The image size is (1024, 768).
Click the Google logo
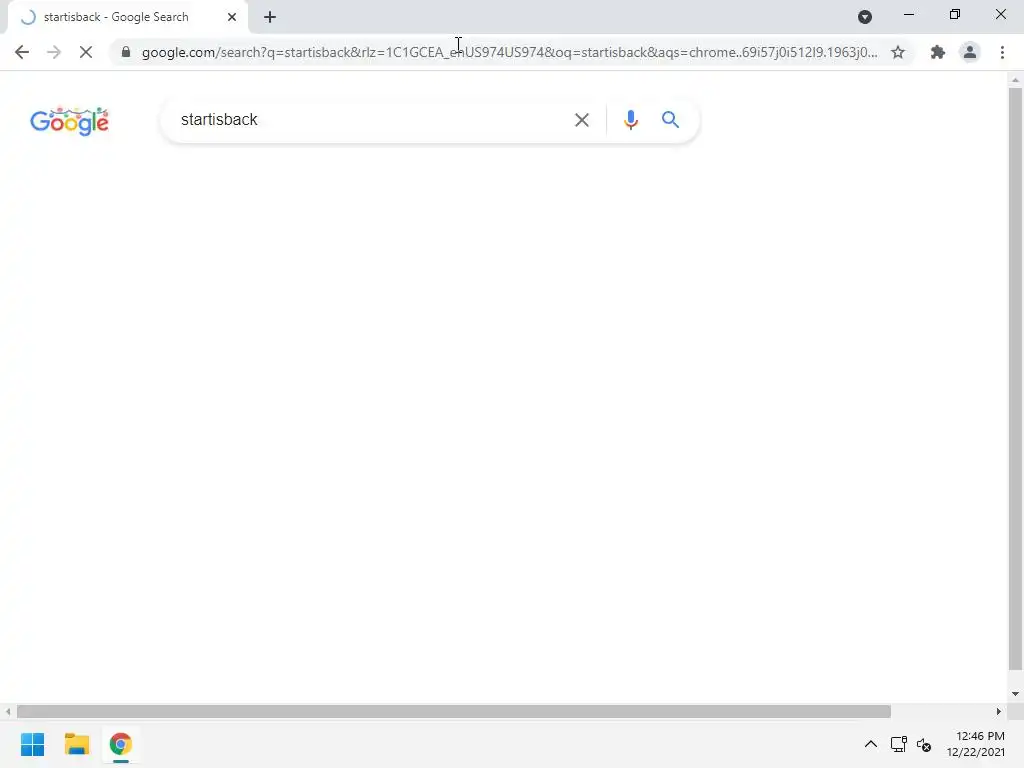pyautogui.click(x=69, y=121)
